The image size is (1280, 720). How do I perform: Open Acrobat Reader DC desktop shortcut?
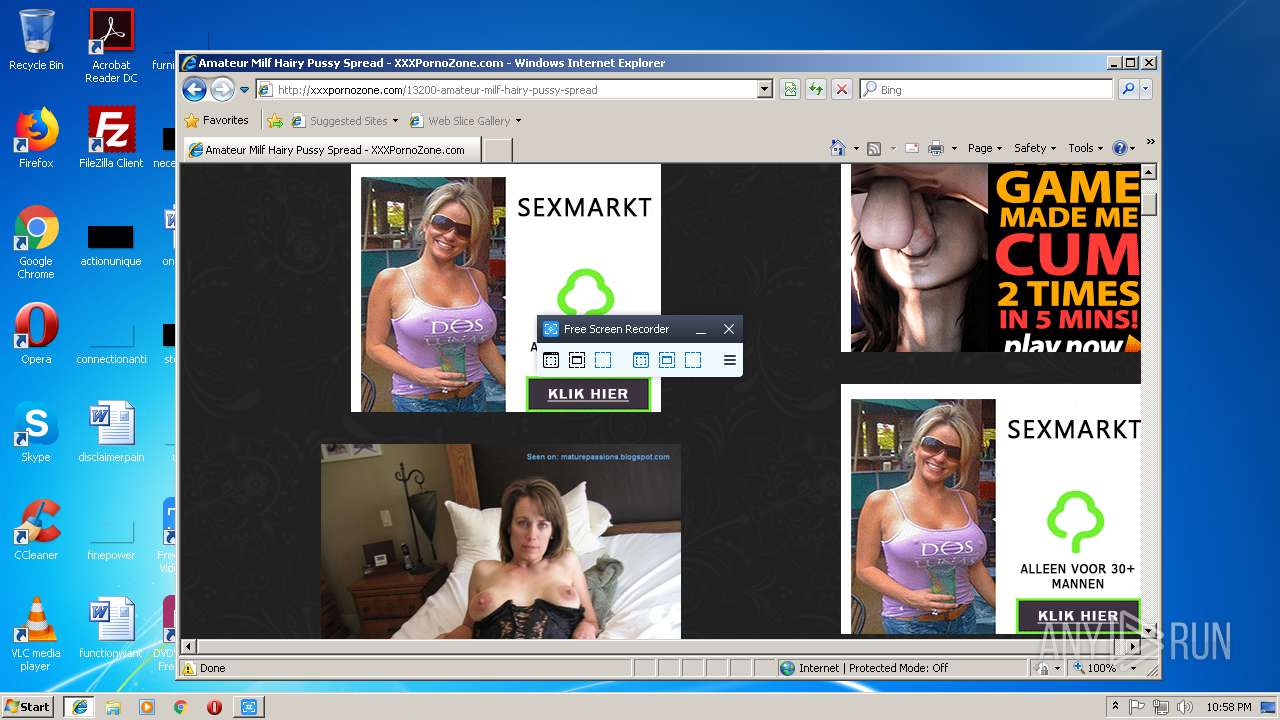pyautogui.click(x=111, y=46)
